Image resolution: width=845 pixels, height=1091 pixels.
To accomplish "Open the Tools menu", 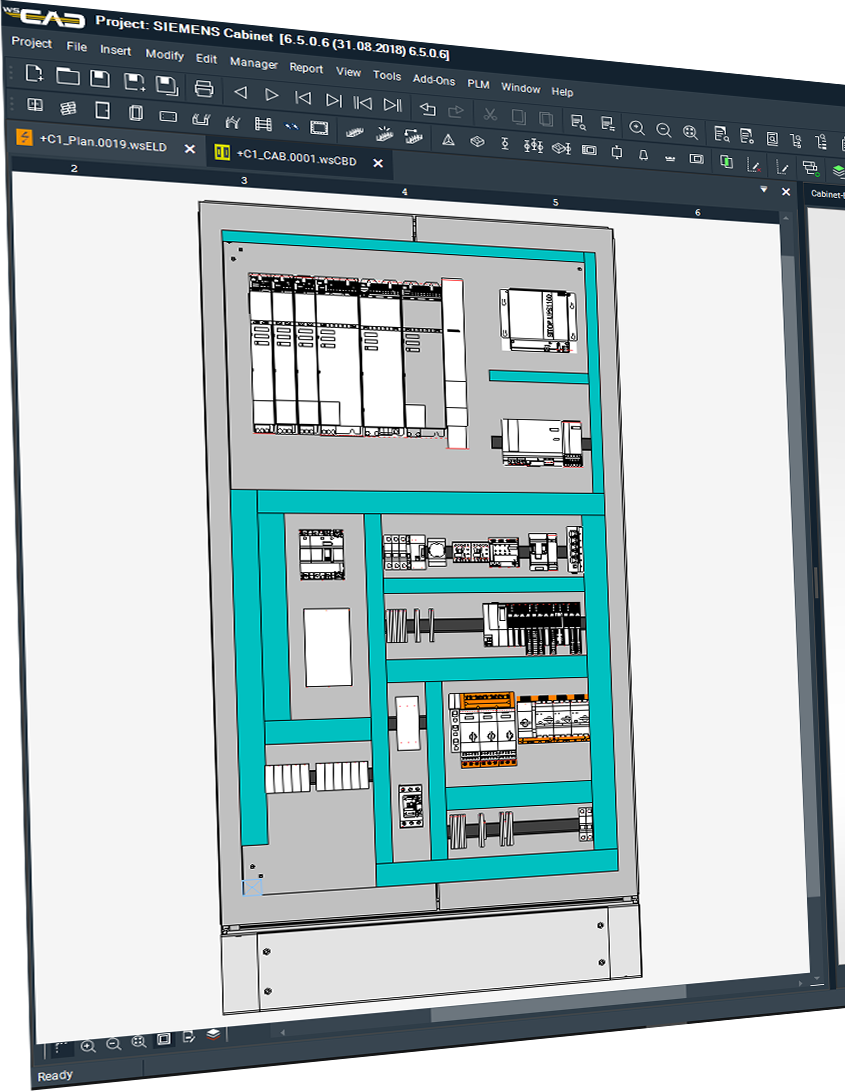I will (x=386, y=75).
